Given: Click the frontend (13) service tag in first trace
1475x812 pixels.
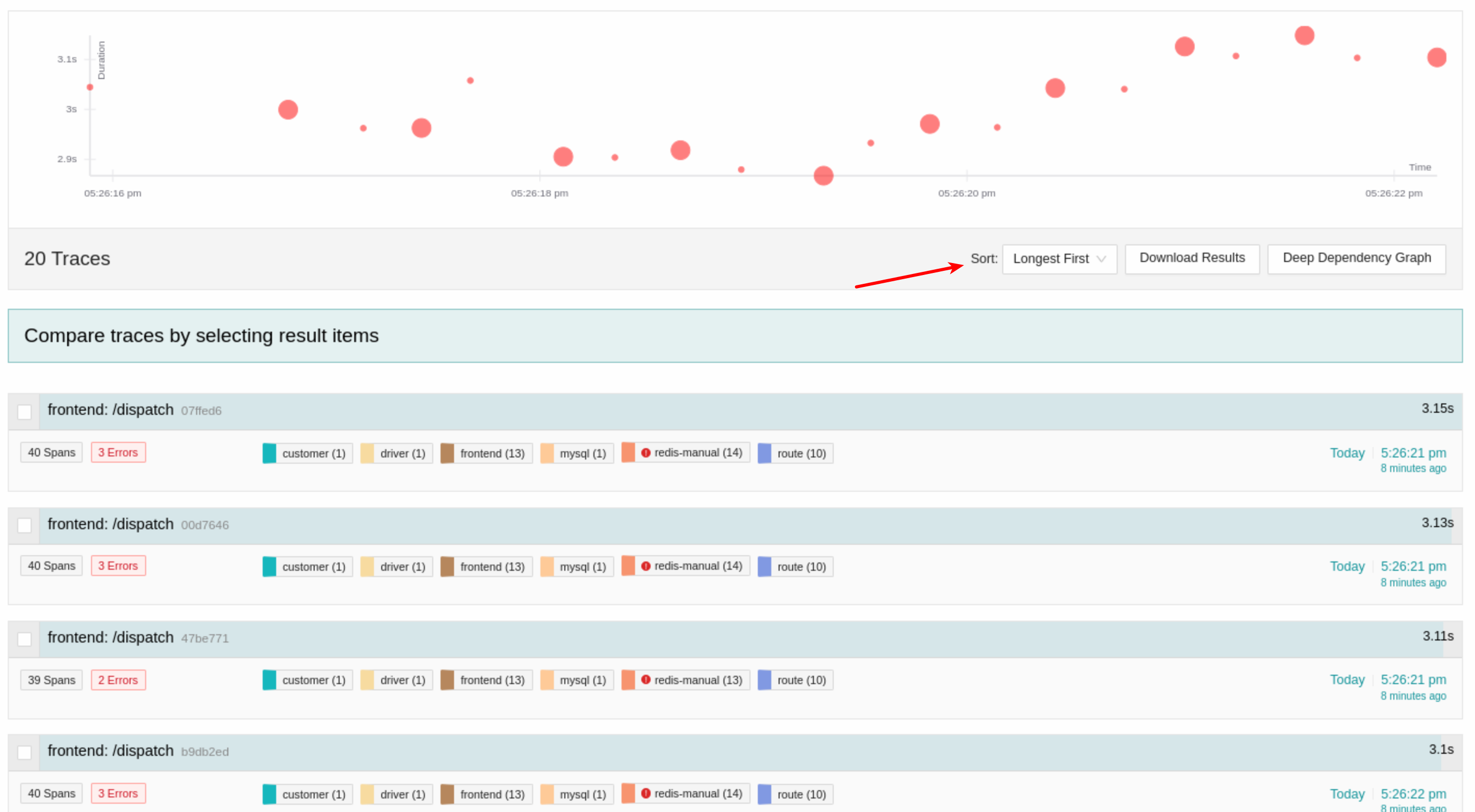Looking at the screenshot, I should pyautogui.click(x=486, y=453).
